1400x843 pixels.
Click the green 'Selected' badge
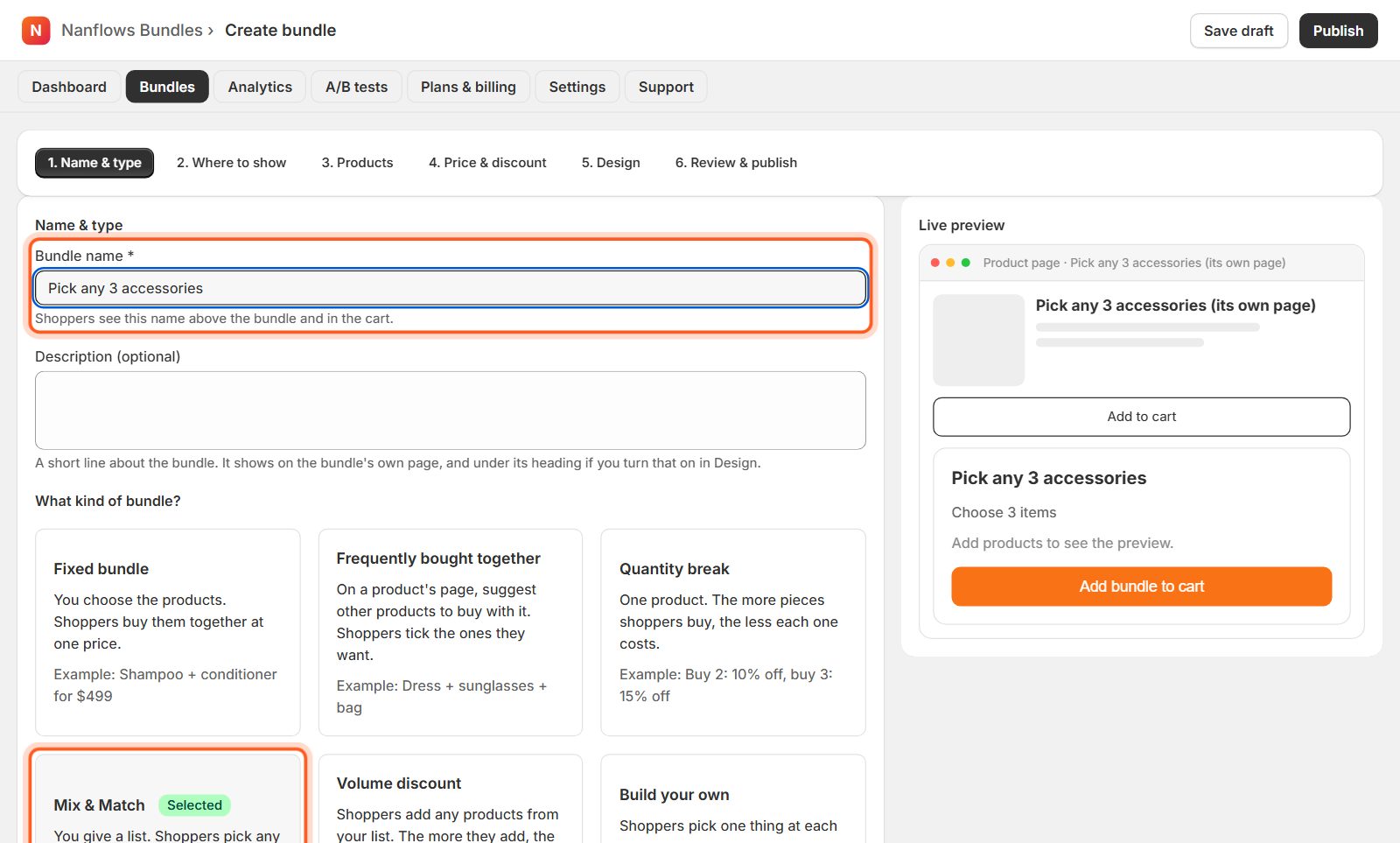(194, 805)
